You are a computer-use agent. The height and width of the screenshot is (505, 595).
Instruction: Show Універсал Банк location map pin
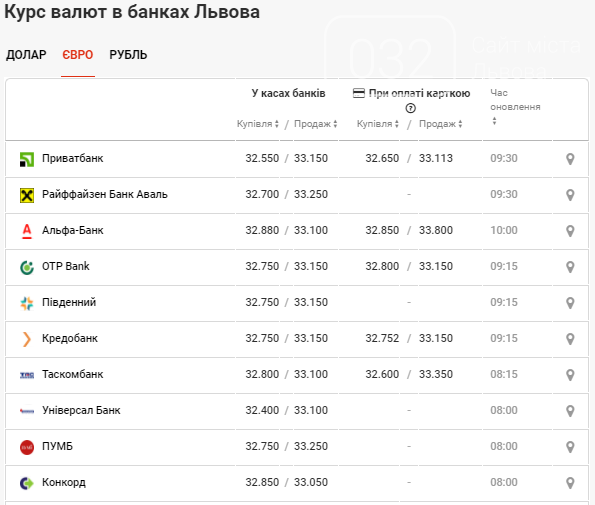click(x=570, y=411)
